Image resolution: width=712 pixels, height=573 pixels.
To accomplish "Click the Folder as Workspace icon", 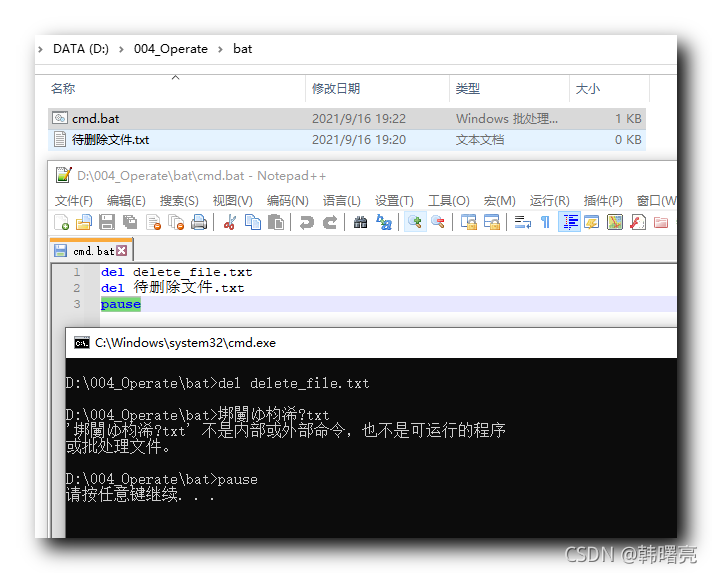I will 661,222.
